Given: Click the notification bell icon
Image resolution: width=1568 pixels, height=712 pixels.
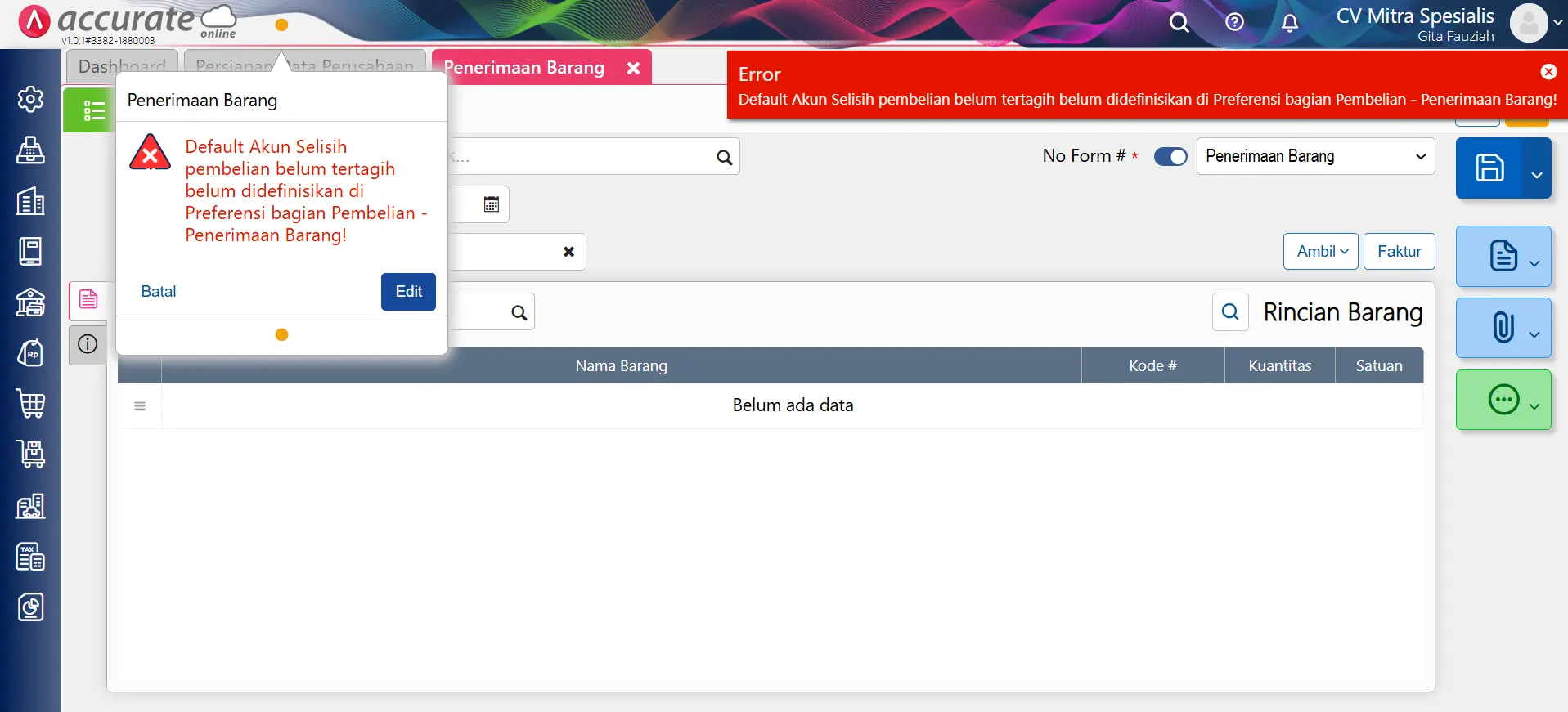Looking at the screenshot, I should [1290, 23].
